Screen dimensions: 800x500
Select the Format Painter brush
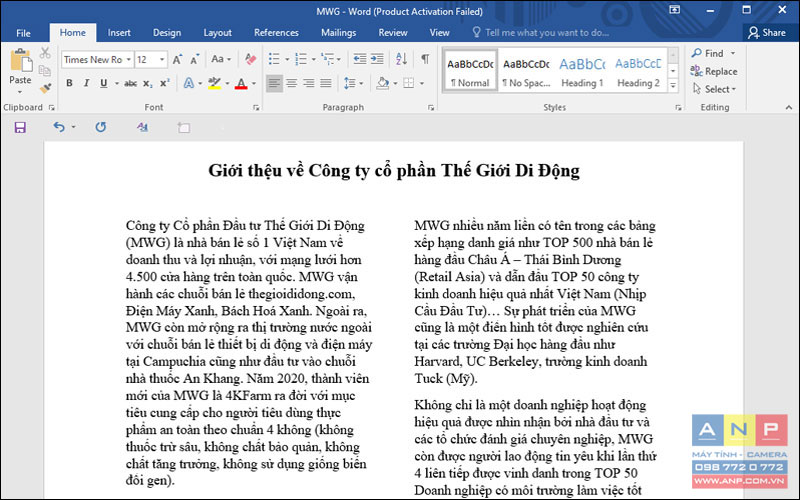point(45,88)
